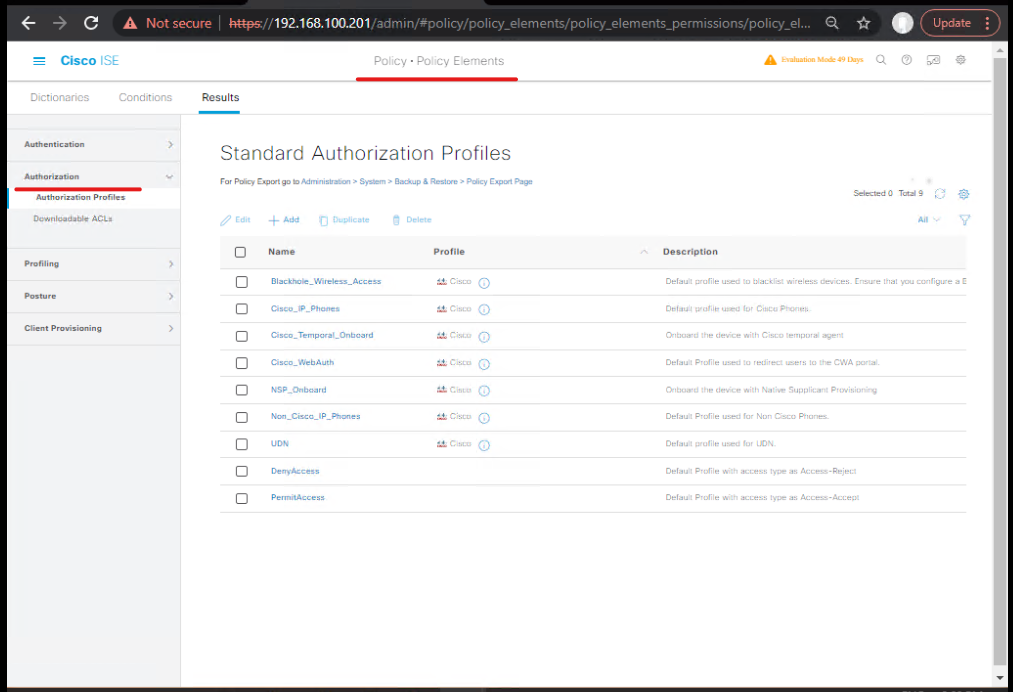Show info for NSP_Onboard profile

[484, 391]
